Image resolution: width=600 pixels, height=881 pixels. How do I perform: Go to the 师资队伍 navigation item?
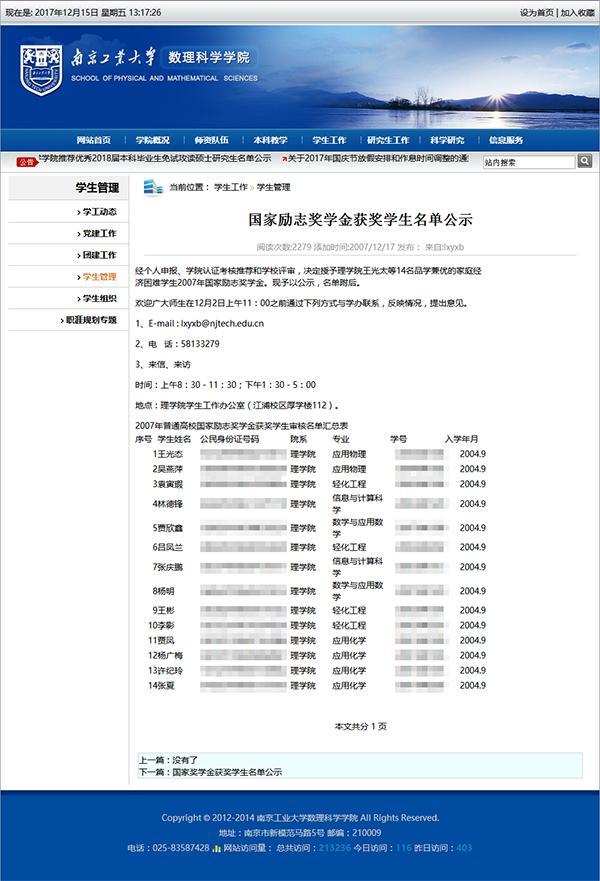point(211,140)
